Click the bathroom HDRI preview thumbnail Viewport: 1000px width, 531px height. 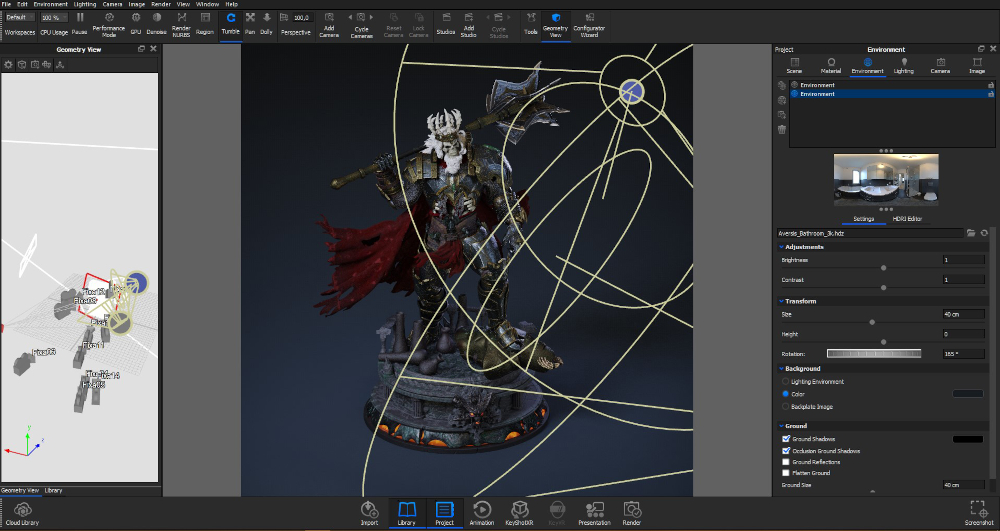(886, 179)
